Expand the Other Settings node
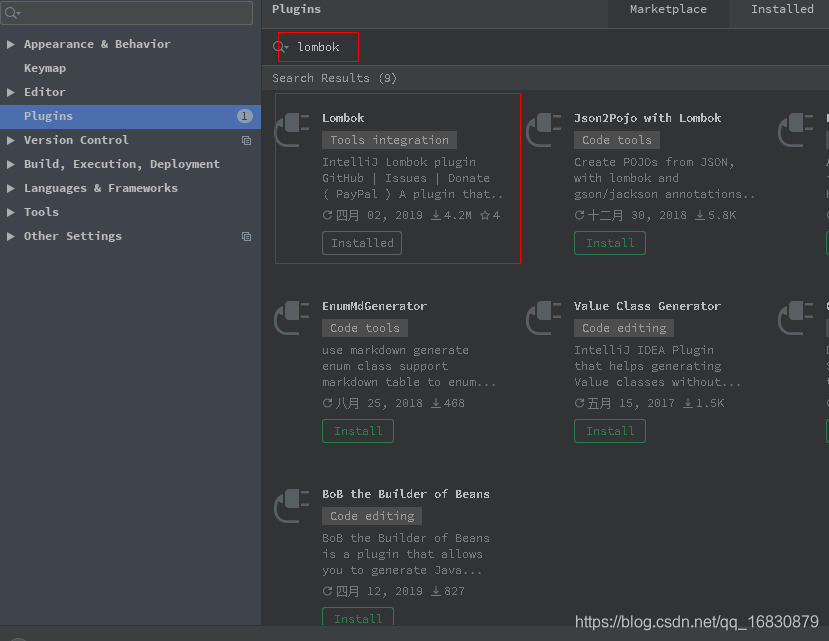The width and height of the screenshot is (829, 641). [11, 236]
